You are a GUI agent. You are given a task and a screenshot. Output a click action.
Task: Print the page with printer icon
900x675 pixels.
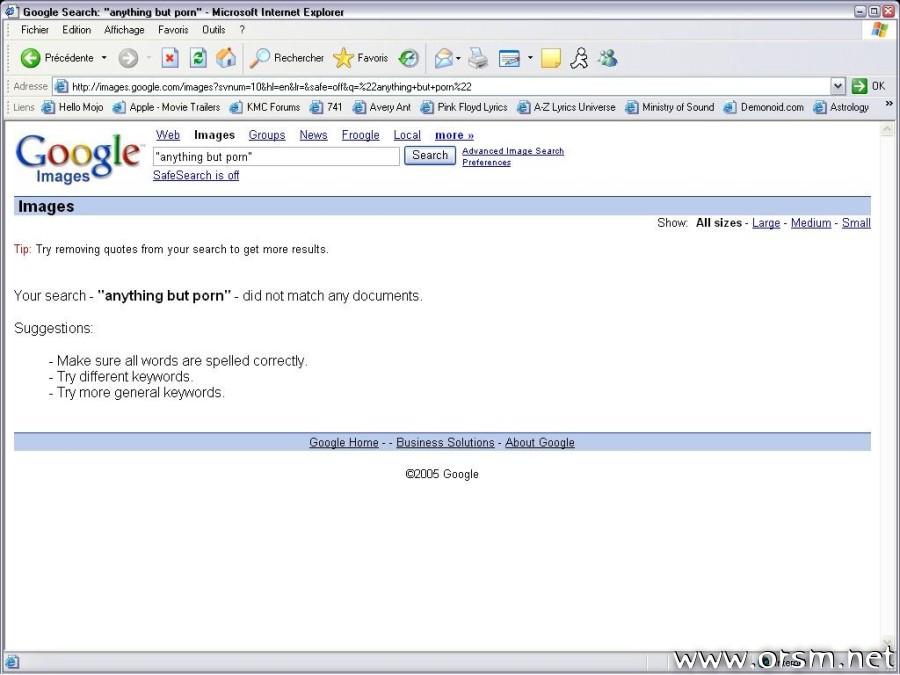point(478,58)
